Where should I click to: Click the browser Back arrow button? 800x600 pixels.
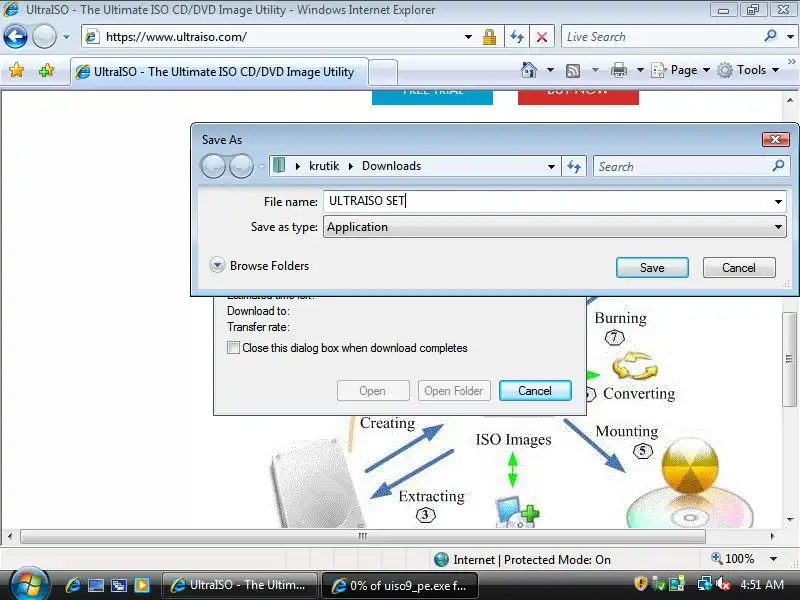point(15,37)
